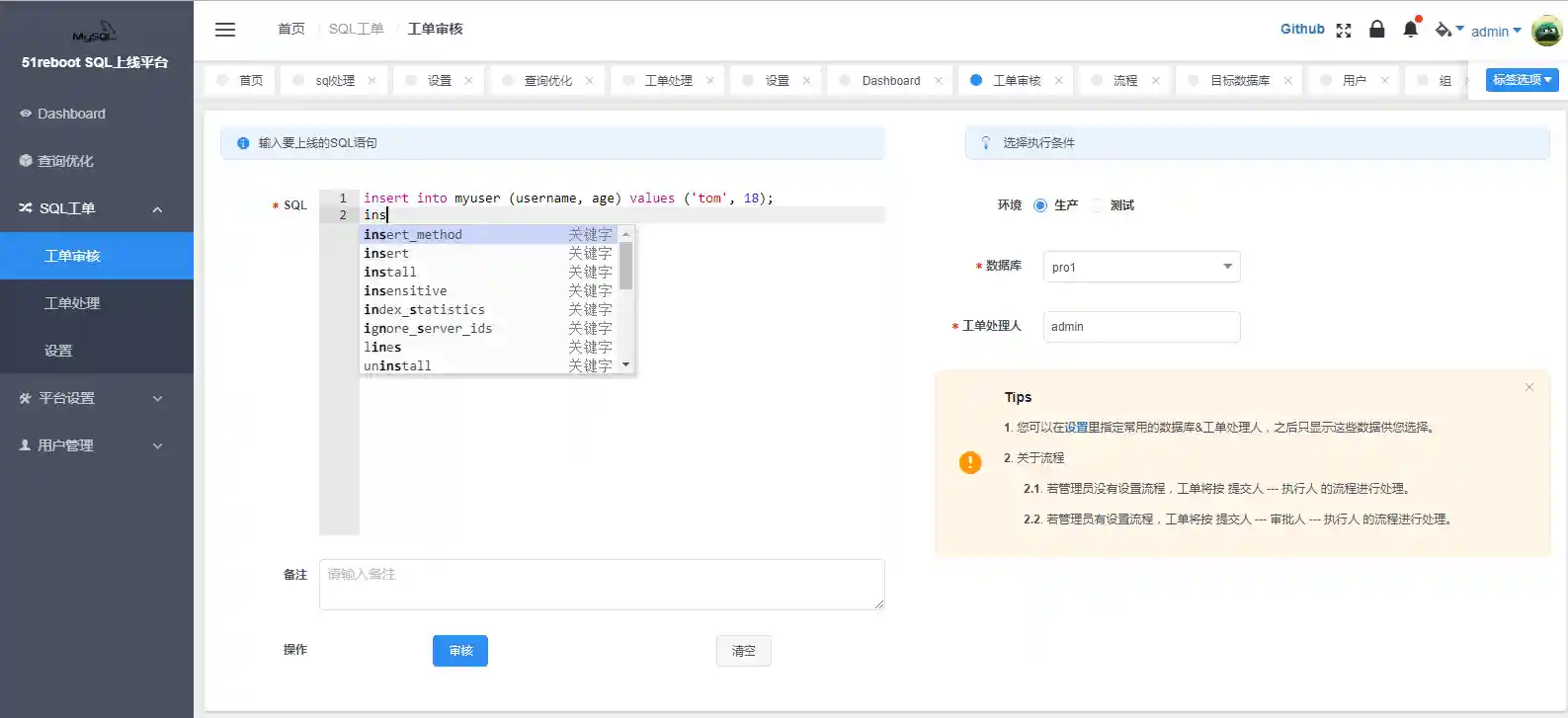This screenshot has width=1568, height=718.
Task: Open the 标签选项 dropdown button
Action: tap(1522, 80)
